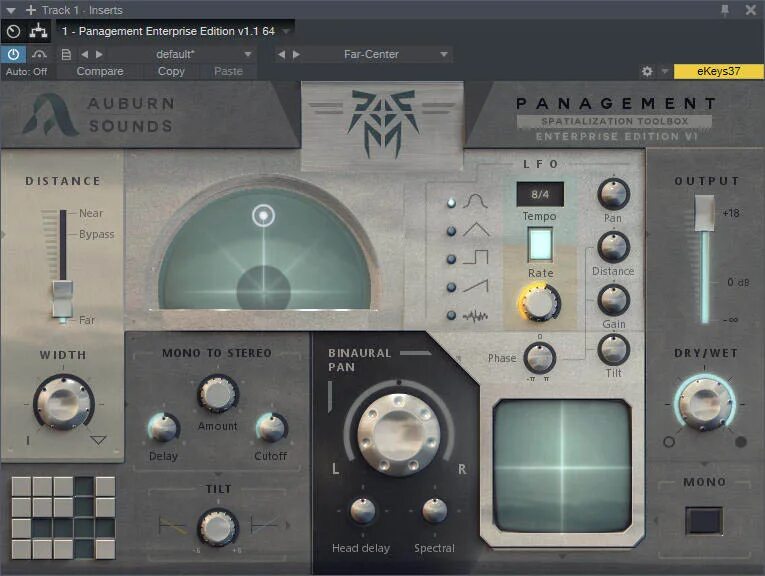The image size is (765, 576).
Task: Click the clock automation icon
Action: (x=13, y=31)
